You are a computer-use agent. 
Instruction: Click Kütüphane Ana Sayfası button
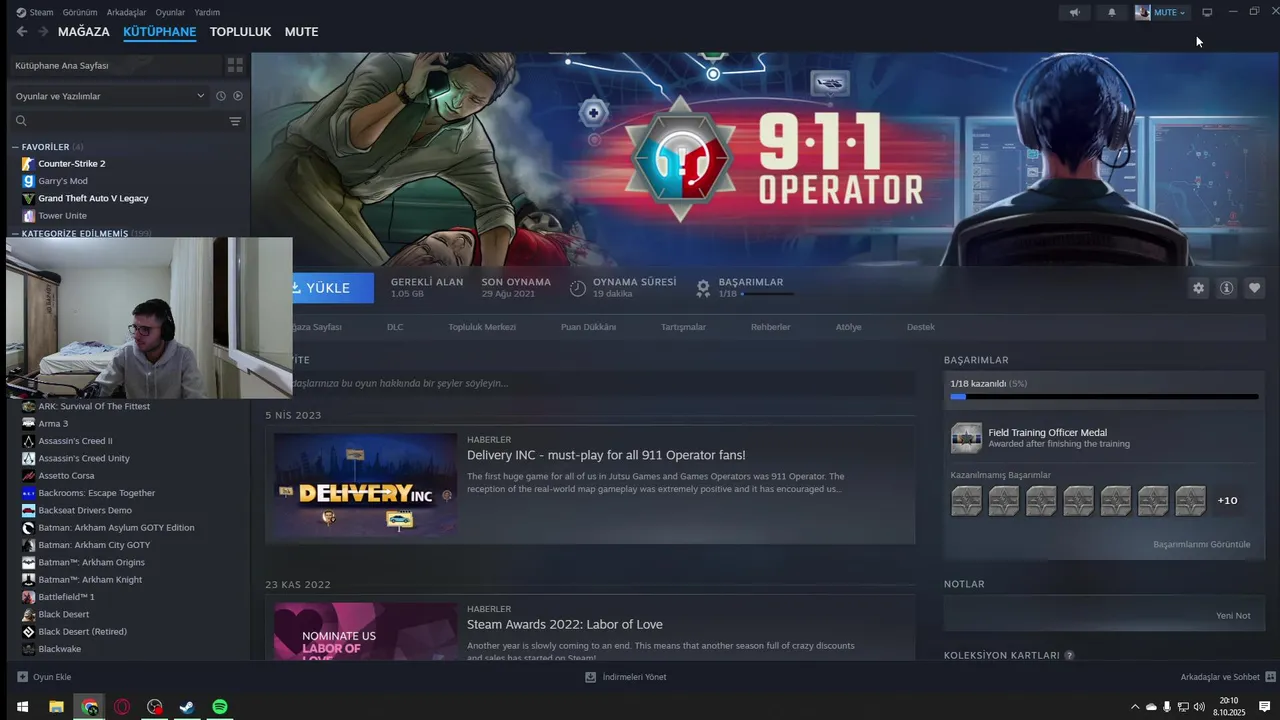[x=114, y=65]
